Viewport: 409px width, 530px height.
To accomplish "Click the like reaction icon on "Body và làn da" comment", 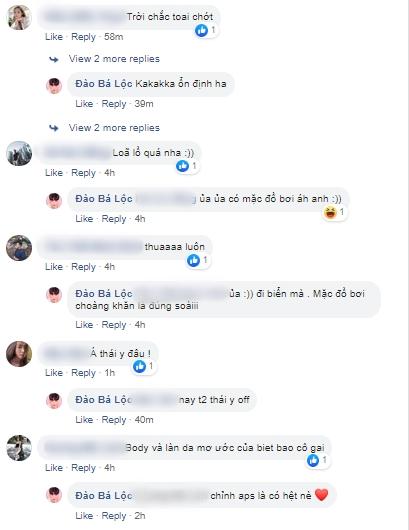I will pos(313,460).
